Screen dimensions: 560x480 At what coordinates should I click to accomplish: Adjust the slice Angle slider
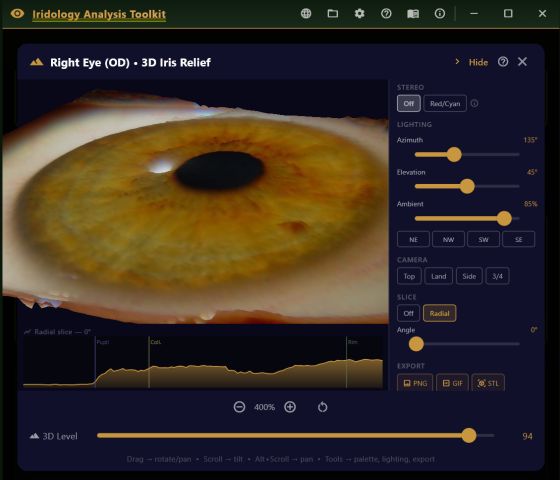pyautogui.click(x=416, y=344)
